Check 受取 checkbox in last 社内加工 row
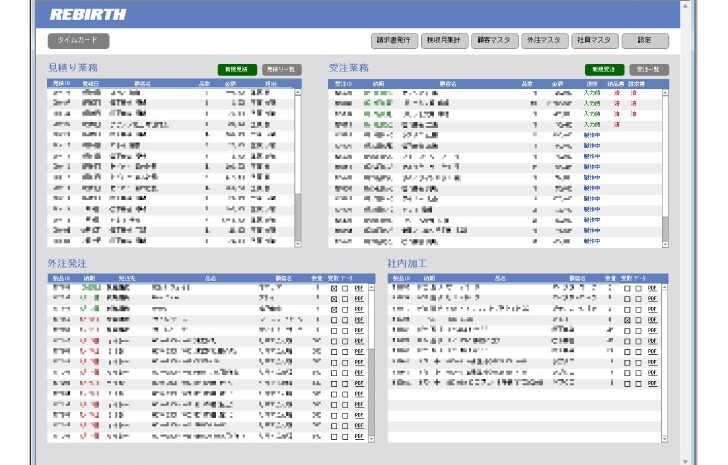The height and width of the screenshot is (465, 728). point(627,384)
